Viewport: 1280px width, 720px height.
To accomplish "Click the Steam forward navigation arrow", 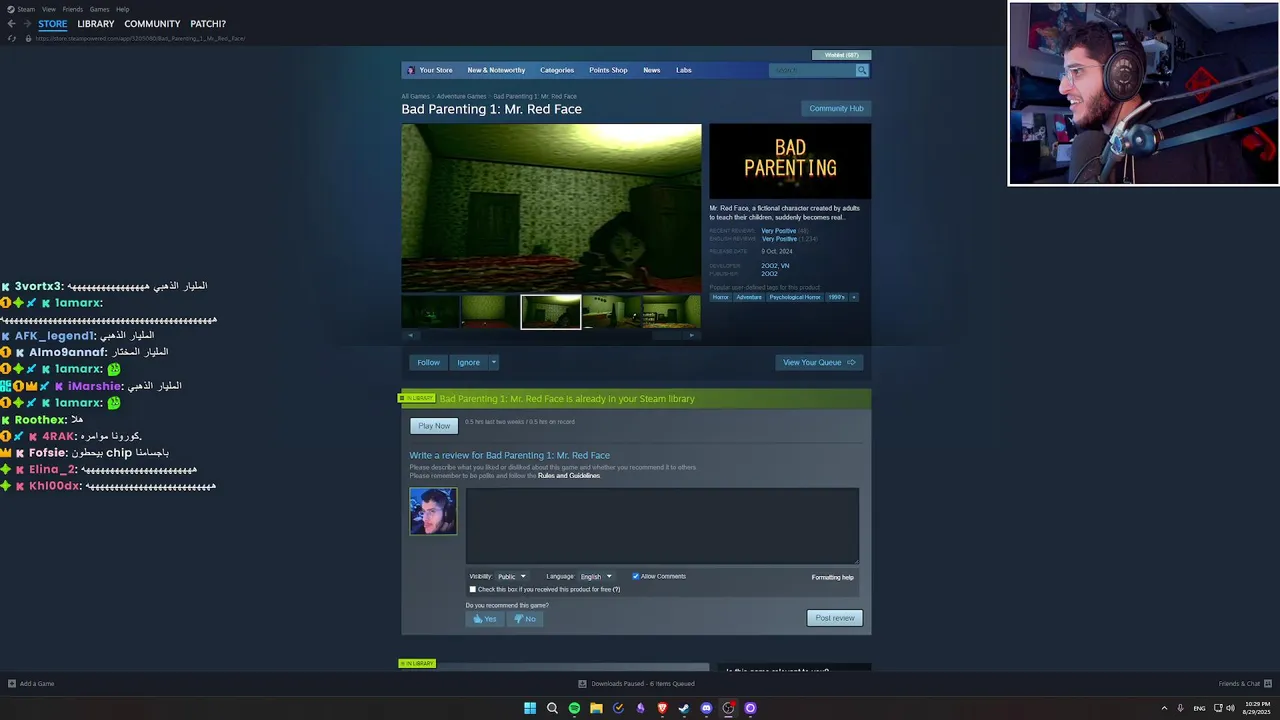I will (26, 24).
